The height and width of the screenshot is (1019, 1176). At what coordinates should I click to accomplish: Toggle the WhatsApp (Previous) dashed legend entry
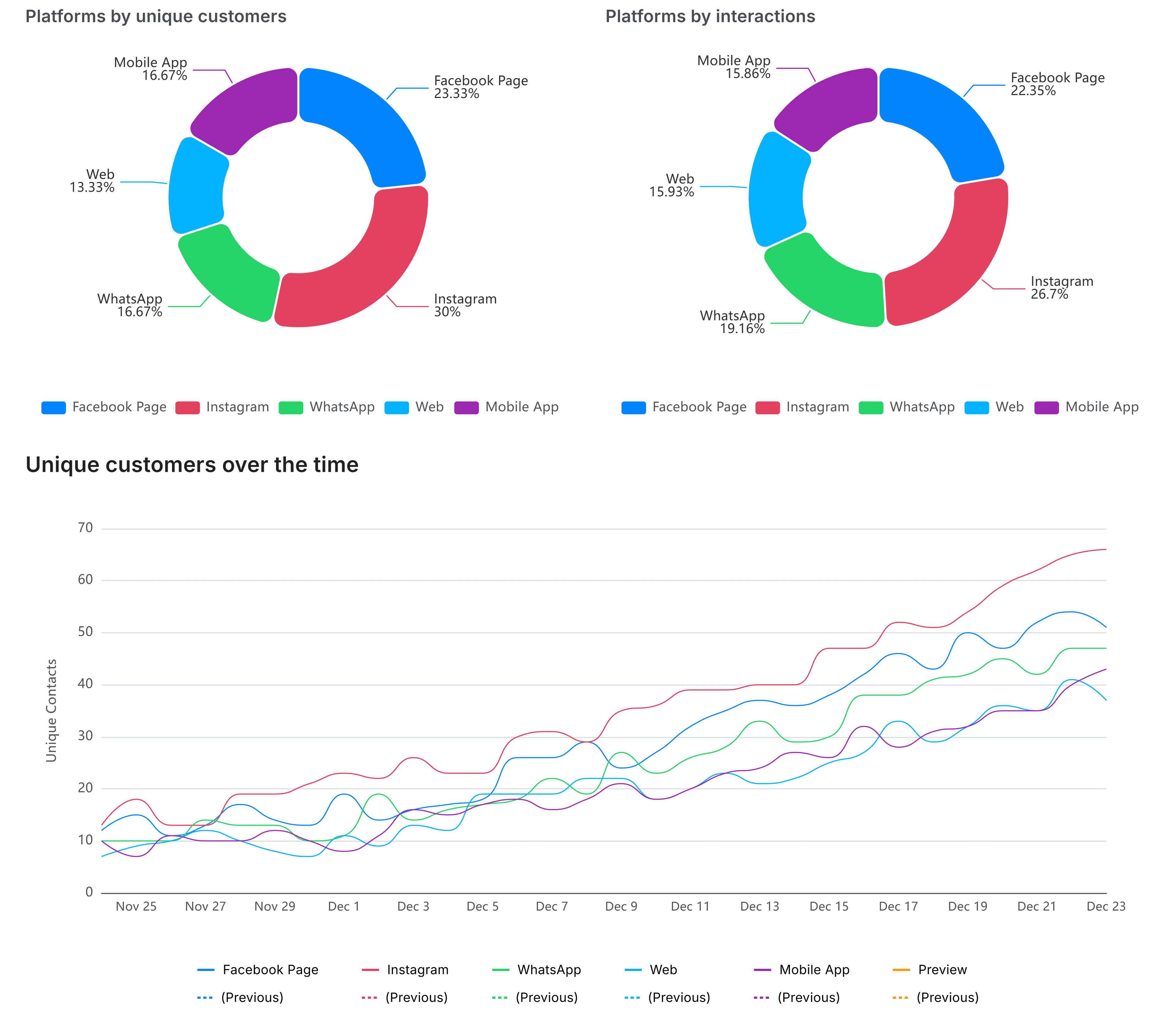[500, 997]
